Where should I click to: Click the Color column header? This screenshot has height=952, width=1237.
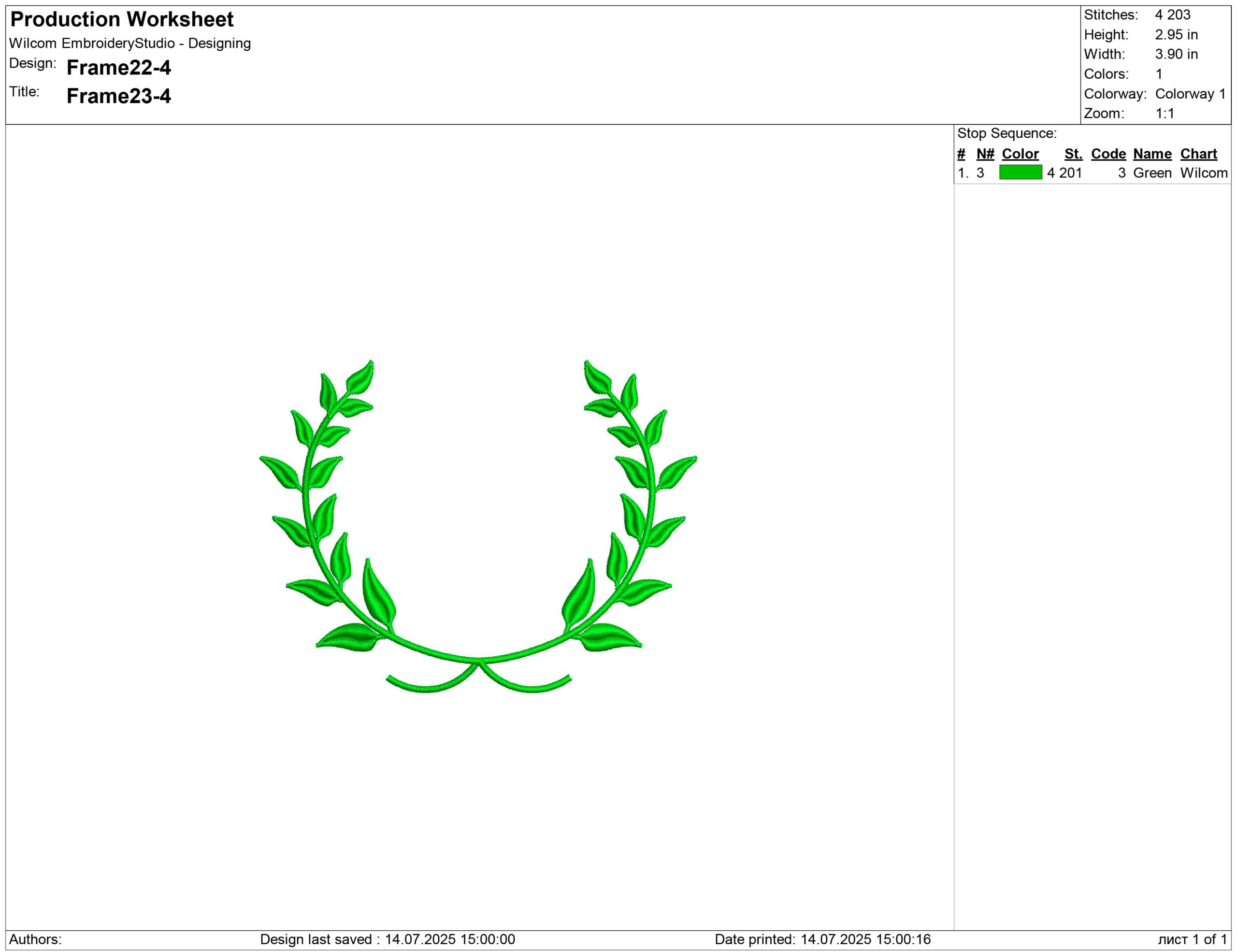point(1020,154)
